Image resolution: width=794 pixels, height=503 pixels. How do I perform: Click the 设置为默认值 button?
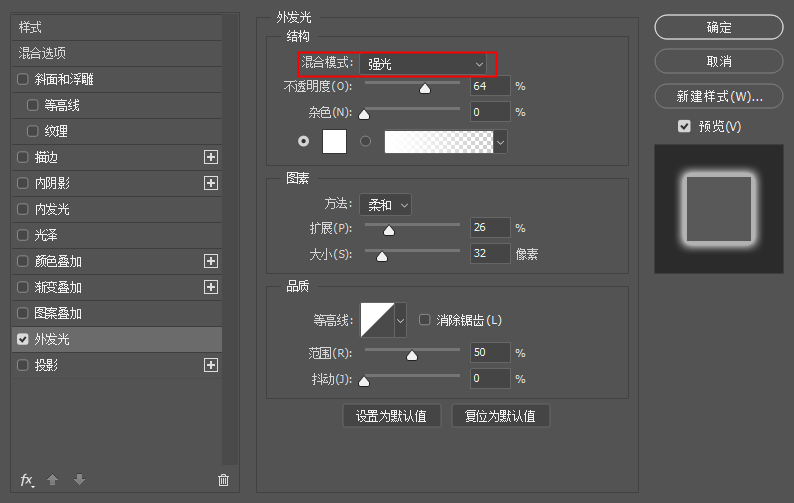click(391, 416)
